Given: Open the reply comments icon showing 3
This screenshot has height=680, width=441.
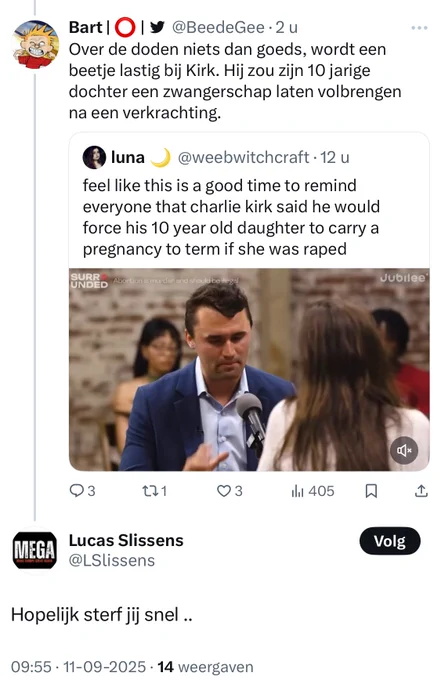Looking at the screenshot, I should (x=82, y=491).
